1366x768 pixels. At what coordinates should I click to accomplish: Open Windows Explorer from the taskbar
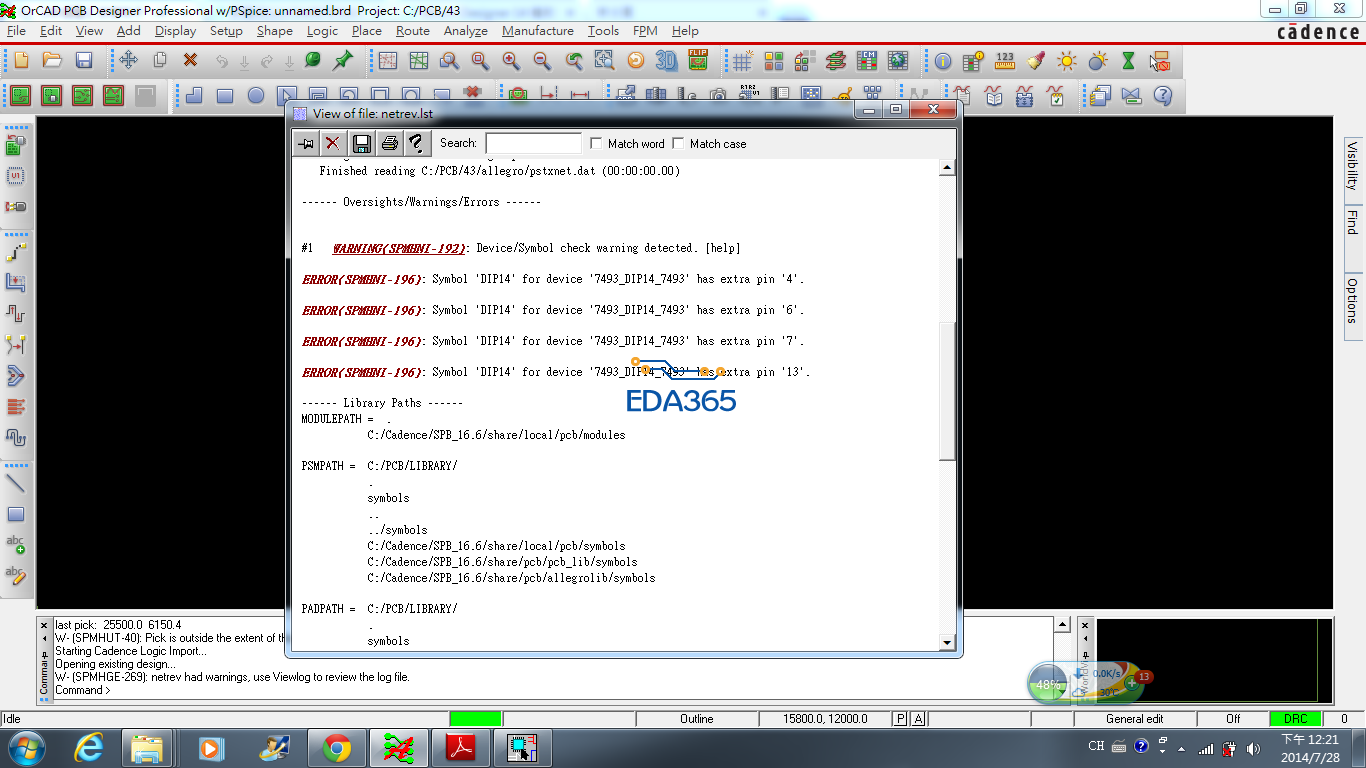[148, 748]
